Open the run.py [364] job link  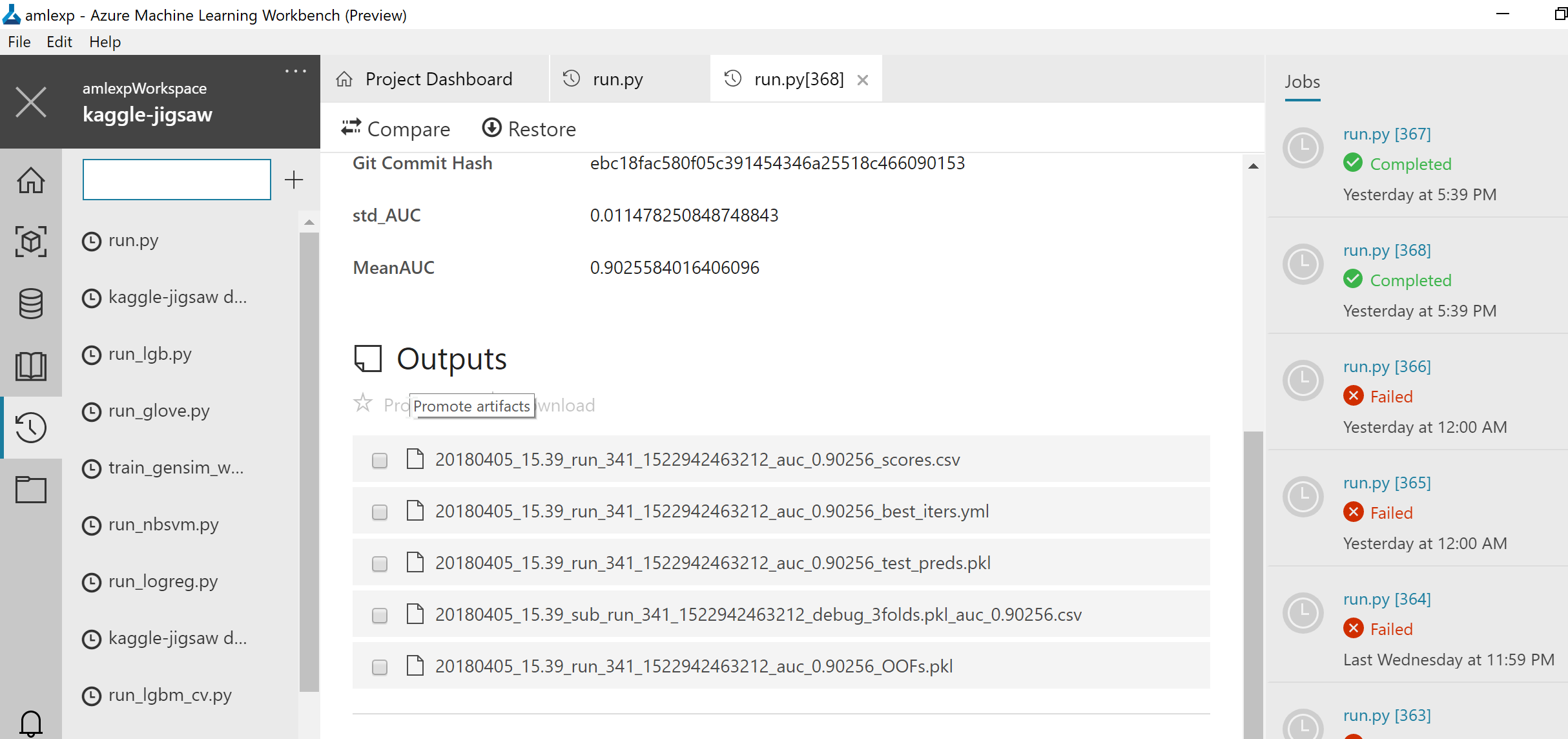(x=1387, y=599)
